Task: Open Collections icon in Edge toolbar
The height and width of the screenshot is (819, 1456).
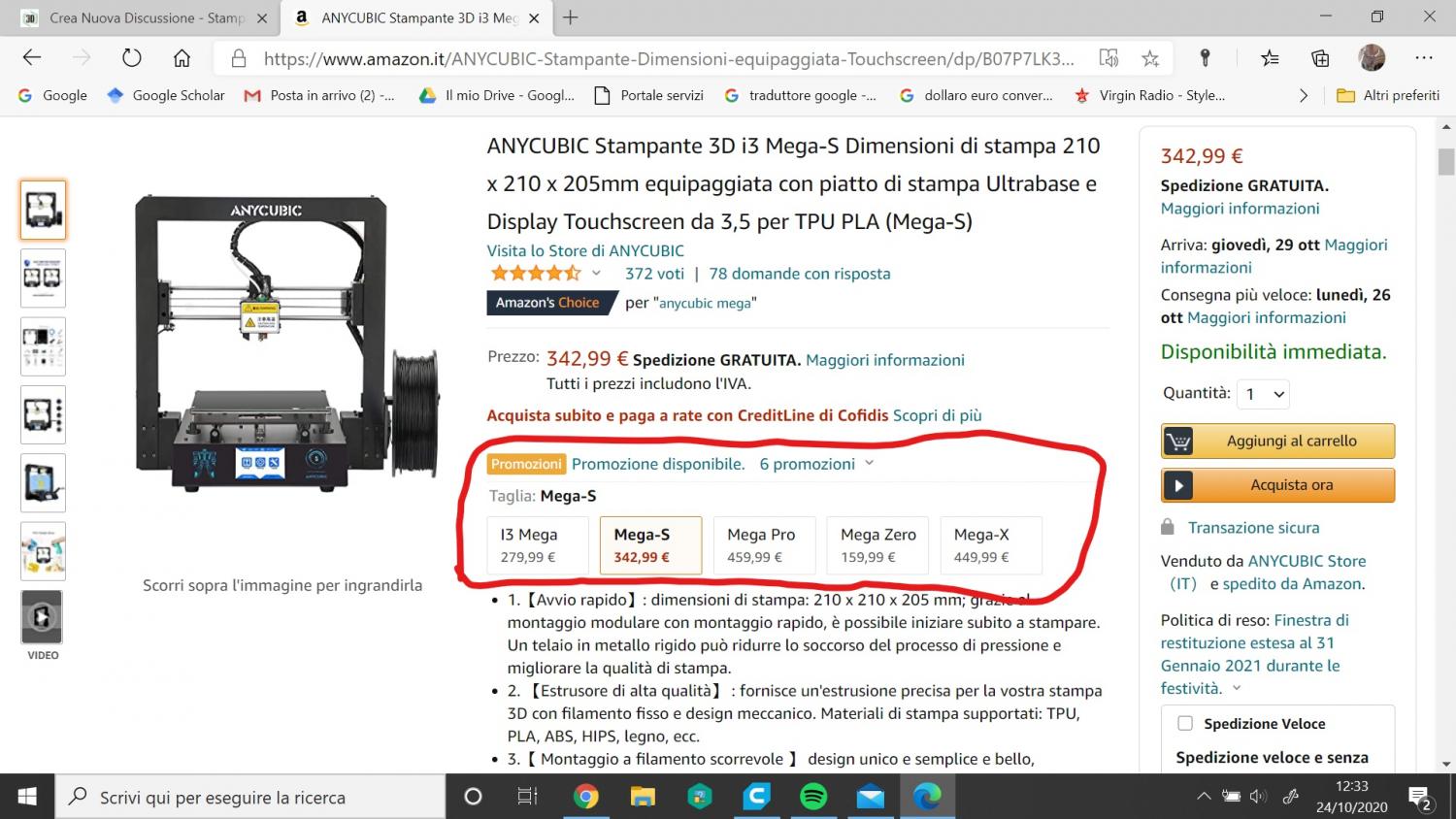Action: click(x=1320, y=58)
